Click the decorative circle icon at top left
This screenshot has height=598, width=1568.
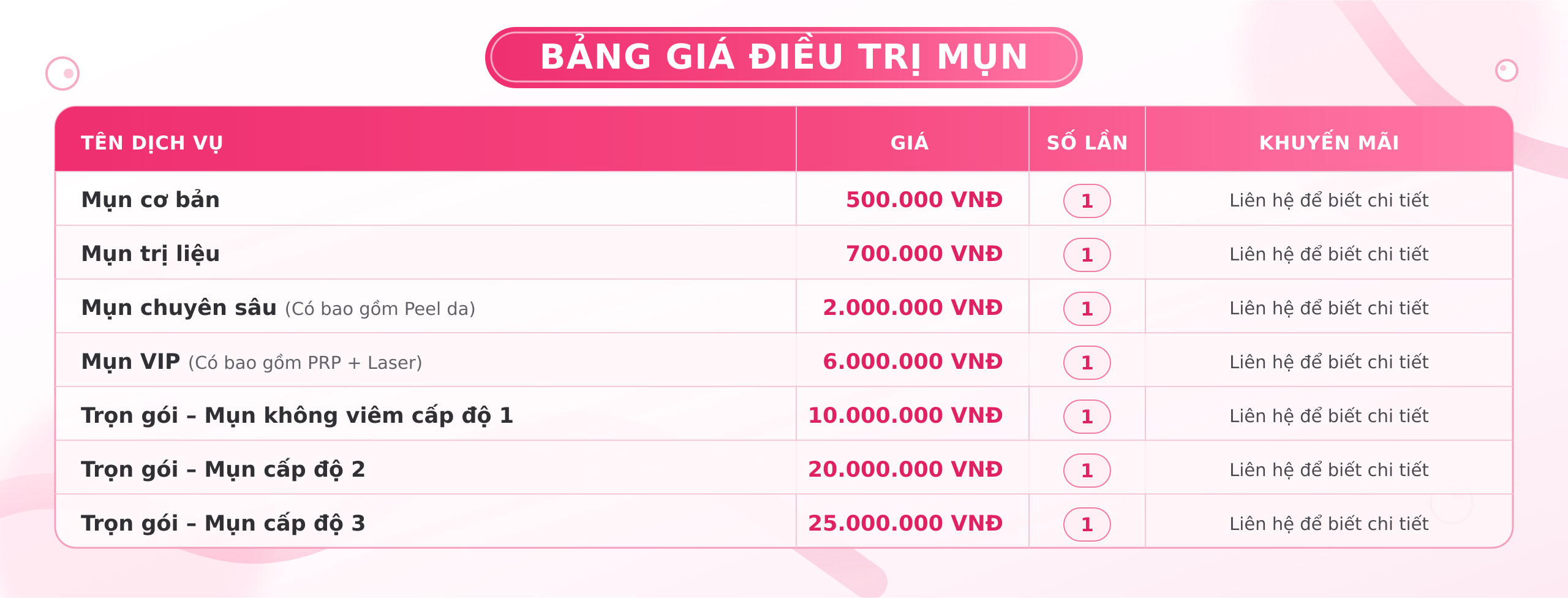[x=62, y=74]
